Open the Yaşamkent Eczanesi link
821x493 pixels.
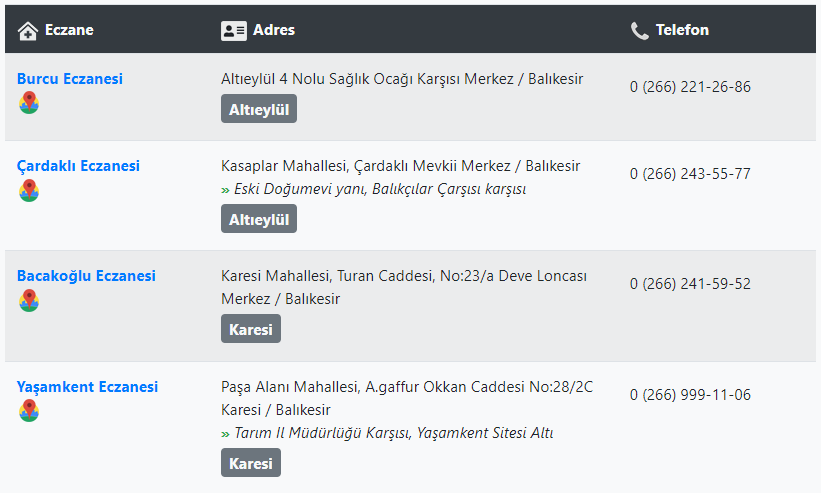point(87,387)
